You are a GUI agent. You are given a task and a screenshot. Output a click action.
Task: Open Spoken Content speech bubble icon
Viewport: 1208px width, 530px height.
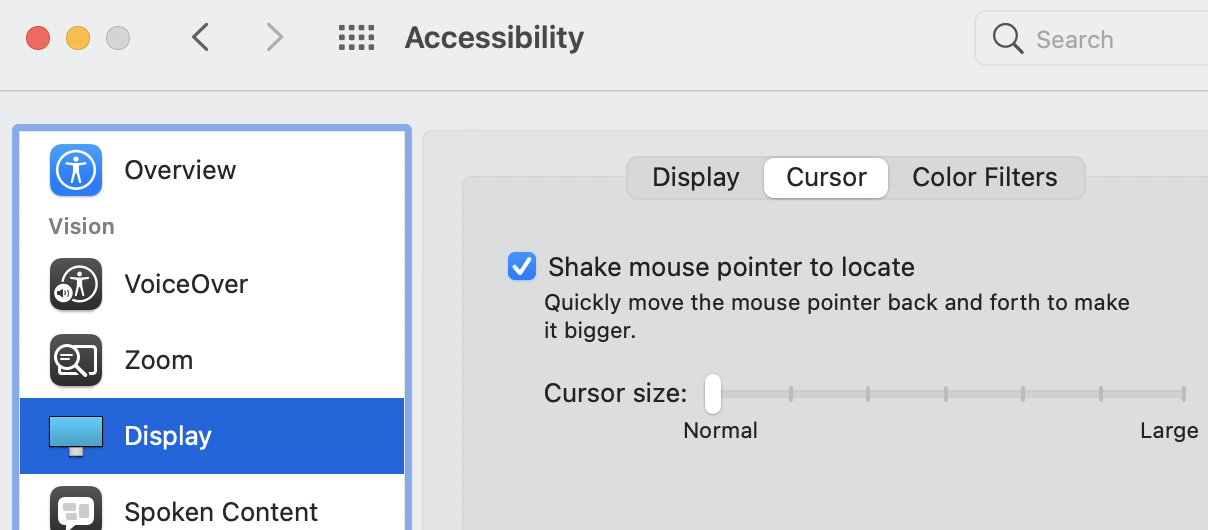coord(76,510)
